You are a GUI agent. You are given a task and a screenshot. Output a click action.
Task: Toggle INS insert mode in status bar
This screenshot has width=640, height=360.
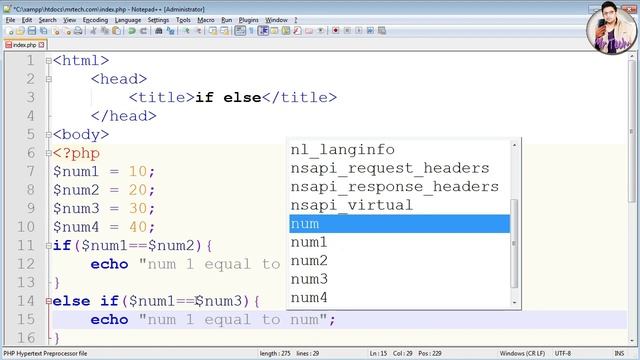pyautogui.click(x=619, y=353)
